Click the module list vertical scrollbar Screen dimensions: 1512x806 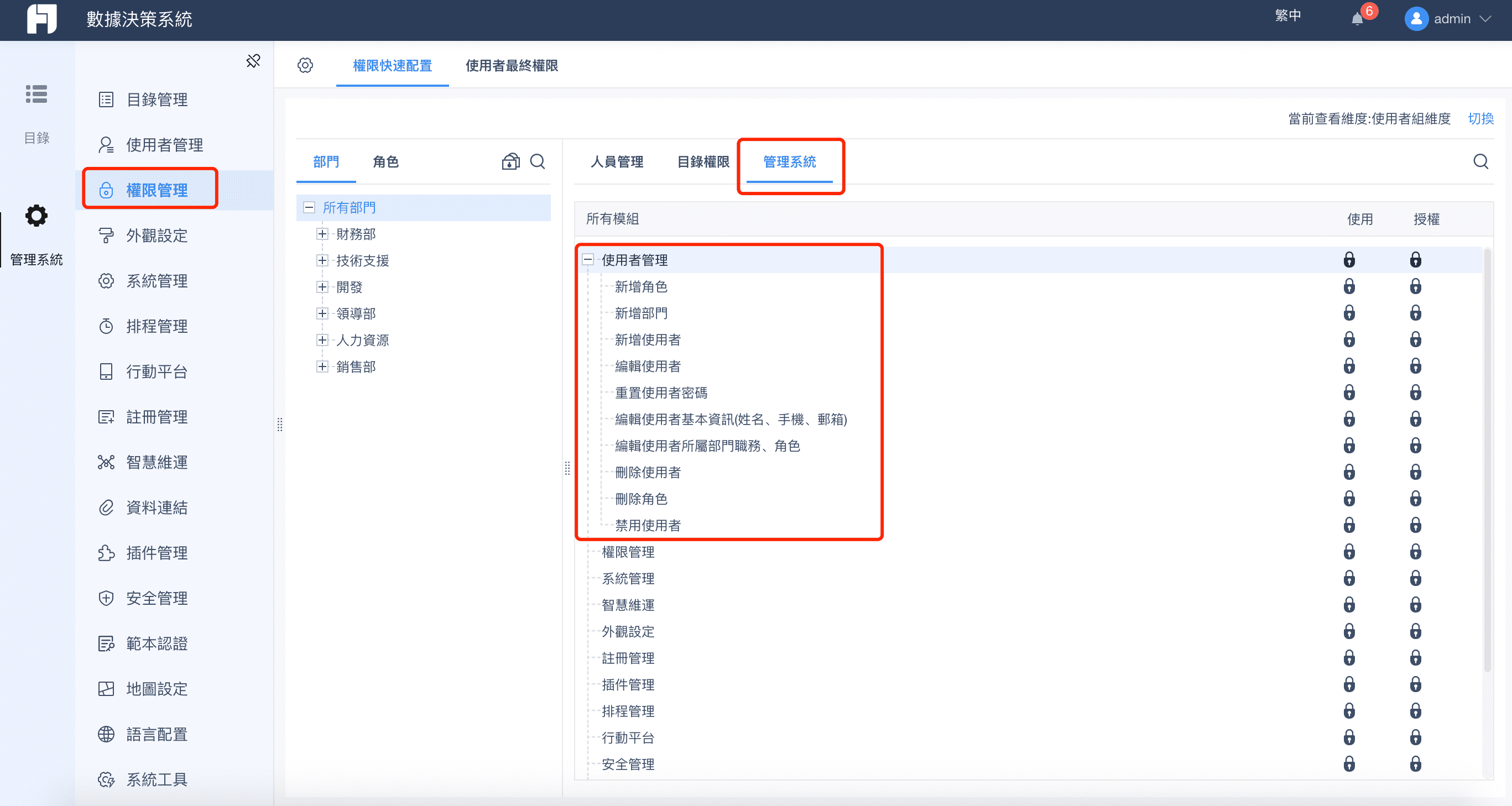pyautogui.click(x=1487, y=460)
